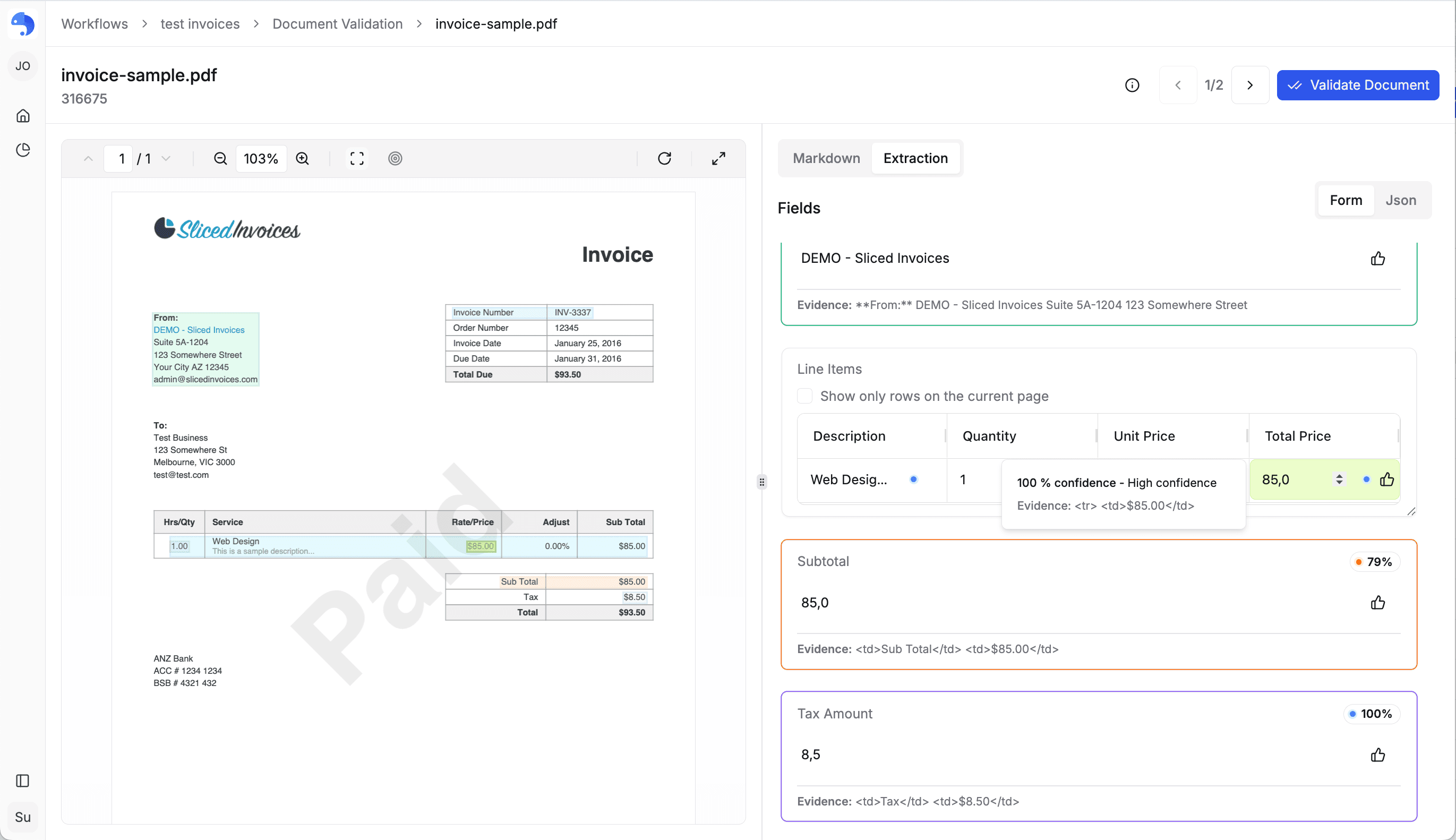Image resolution: width=1456 pixels, height=840 pixels.
Task: Click the zoom in magnifier icon
Action: (302, 159)
